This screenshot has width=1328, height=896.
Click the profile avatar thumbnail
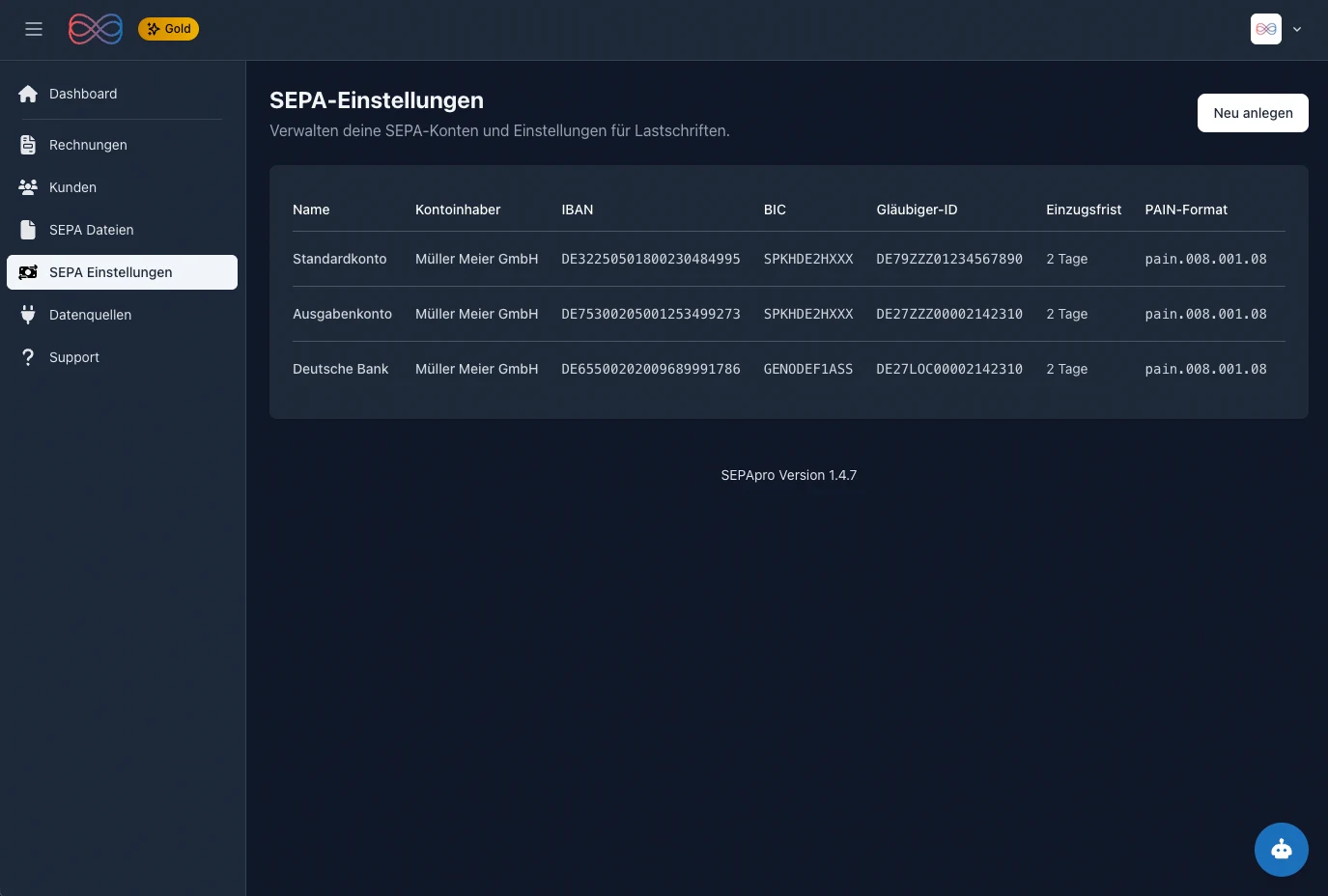tap(1266, 29)
